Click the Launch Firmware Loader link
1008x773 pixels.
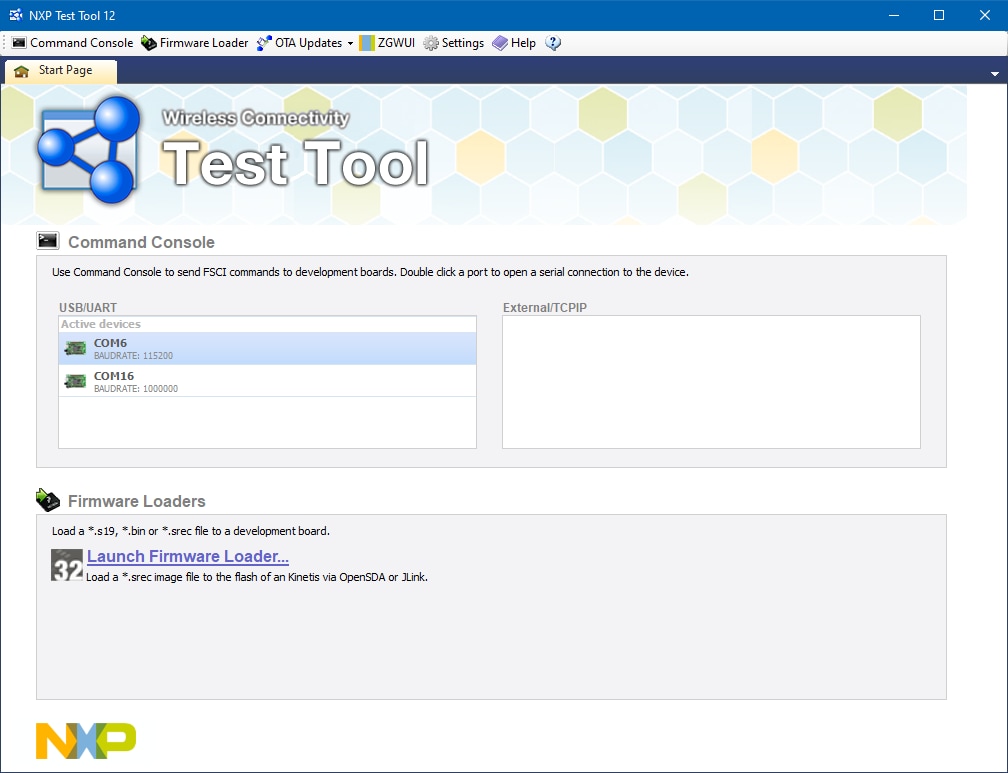(x=188, y=556)
